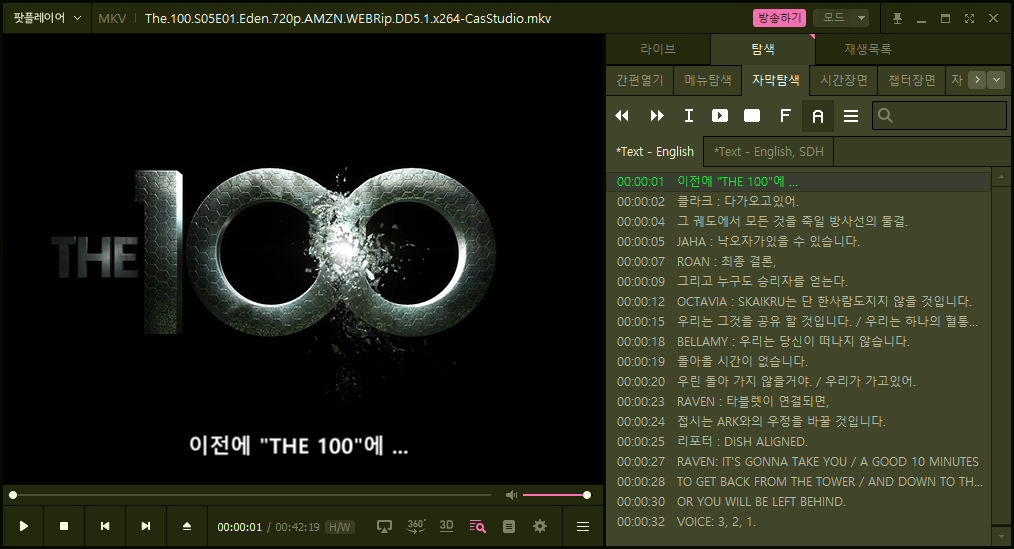Go to previous subtitle (rewind icon)

click(x=622, y=116)
